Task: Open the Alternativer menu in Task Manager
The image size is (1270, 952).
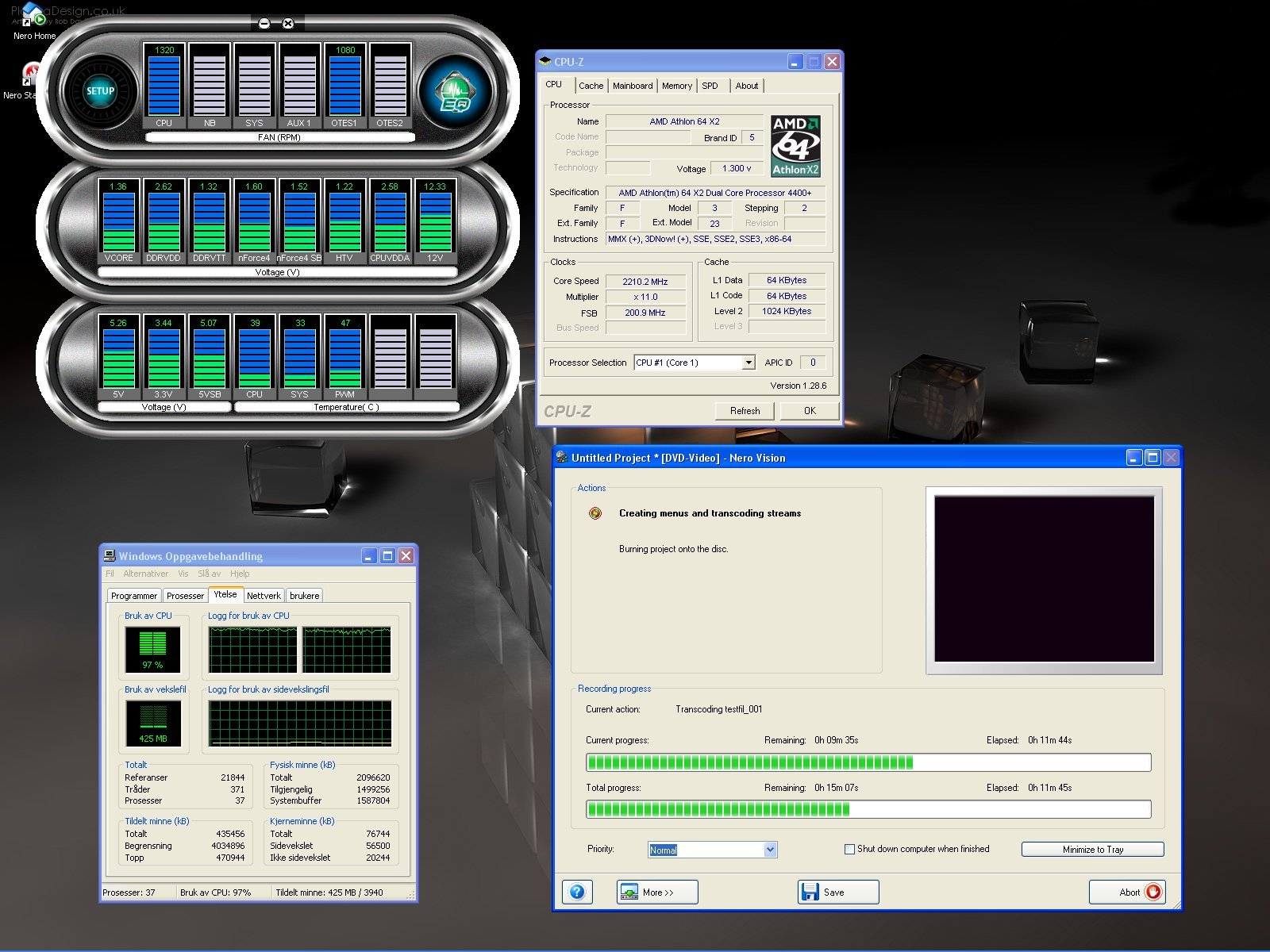Action: tap(146, 574)
